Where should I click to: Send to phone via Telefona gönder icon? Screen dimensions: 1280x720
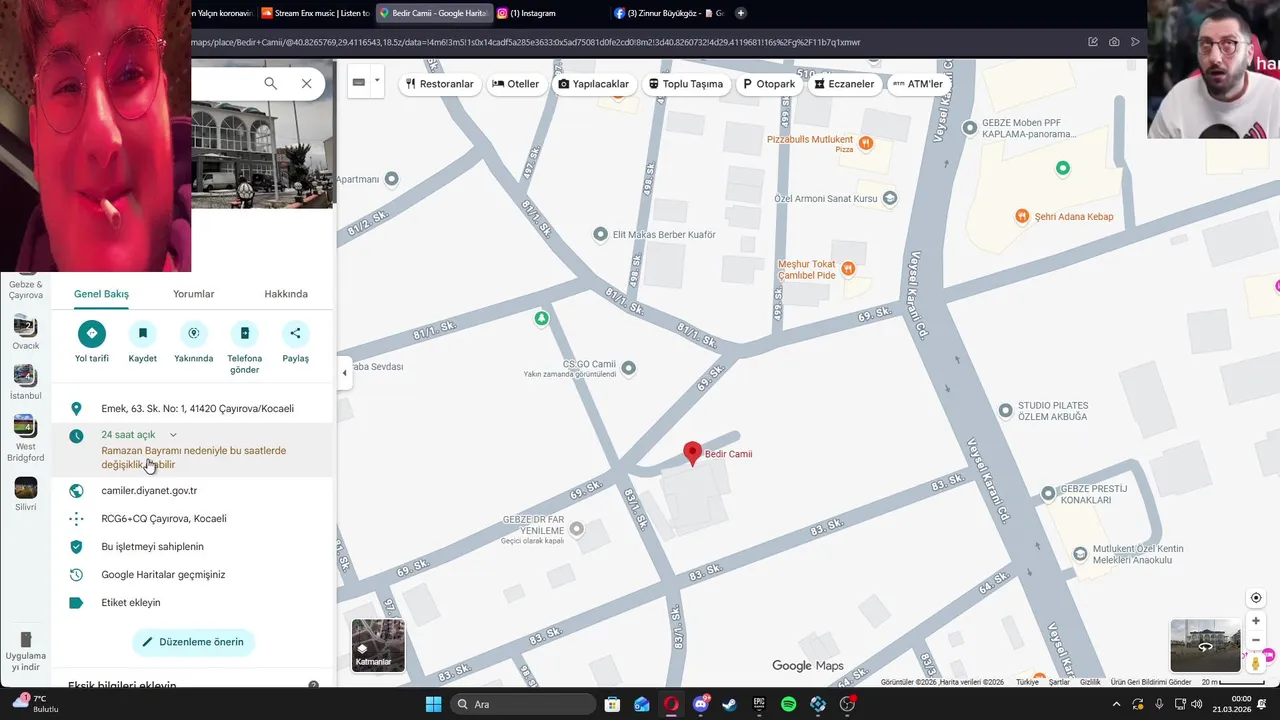[245, 333]
